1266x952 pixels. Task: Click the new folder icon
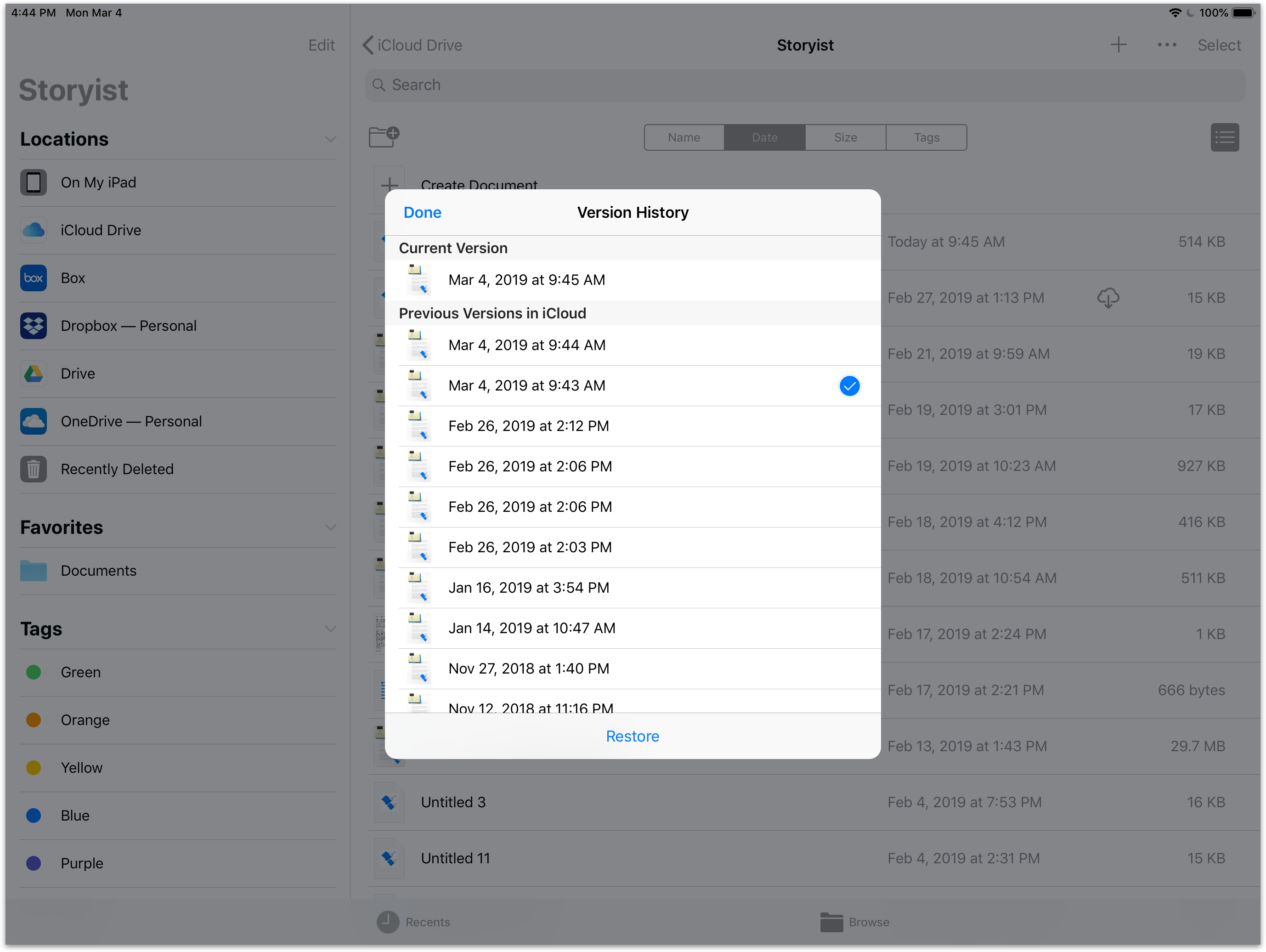coord(384,137)
